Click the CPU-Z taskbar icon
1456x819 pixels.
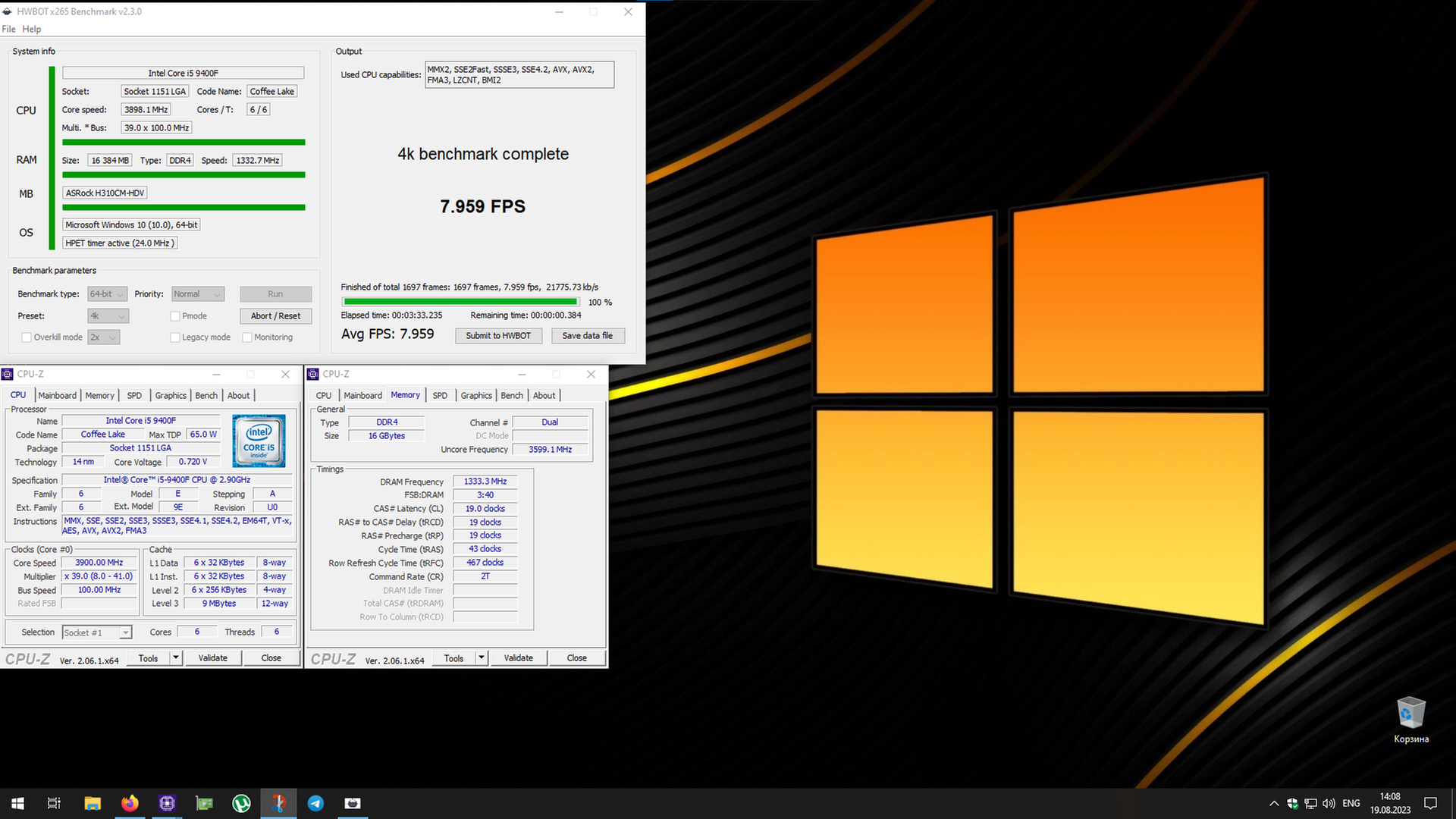coord(167,803)
